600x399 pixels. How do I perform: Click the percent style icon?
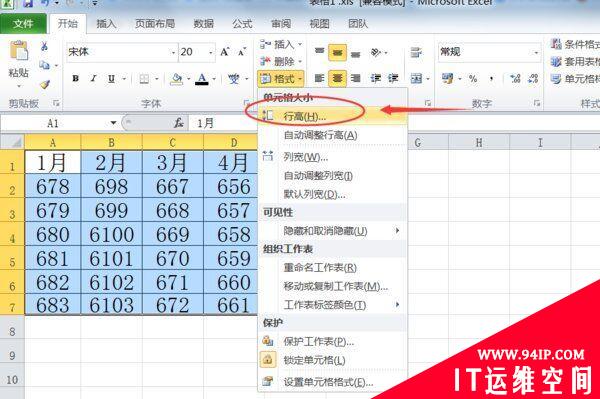473,79
